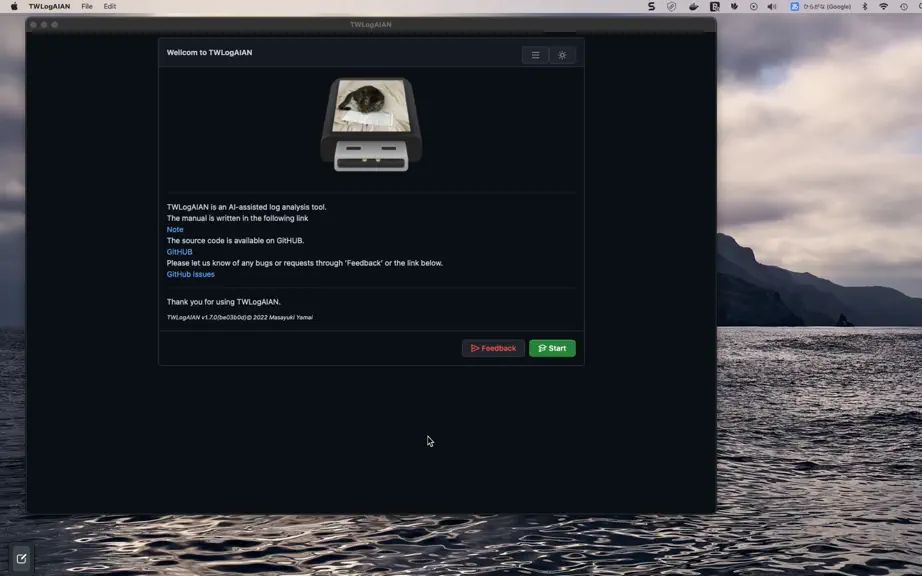922x576 pixels.
Task: Open the Wi-Fi status icon
Action: point(883,6)
